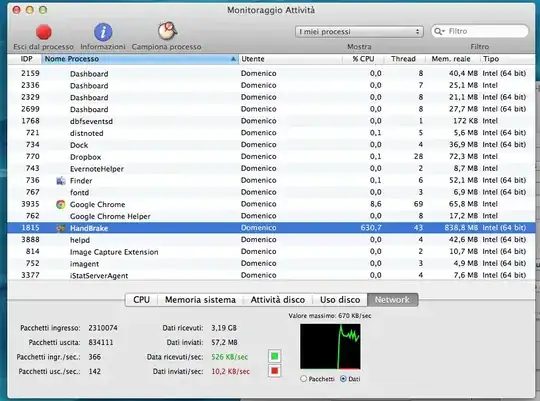The width and height of the screenshot is (540, 401).
Task: Select Google Chrome Helper process
Action: tap(110, 216)
